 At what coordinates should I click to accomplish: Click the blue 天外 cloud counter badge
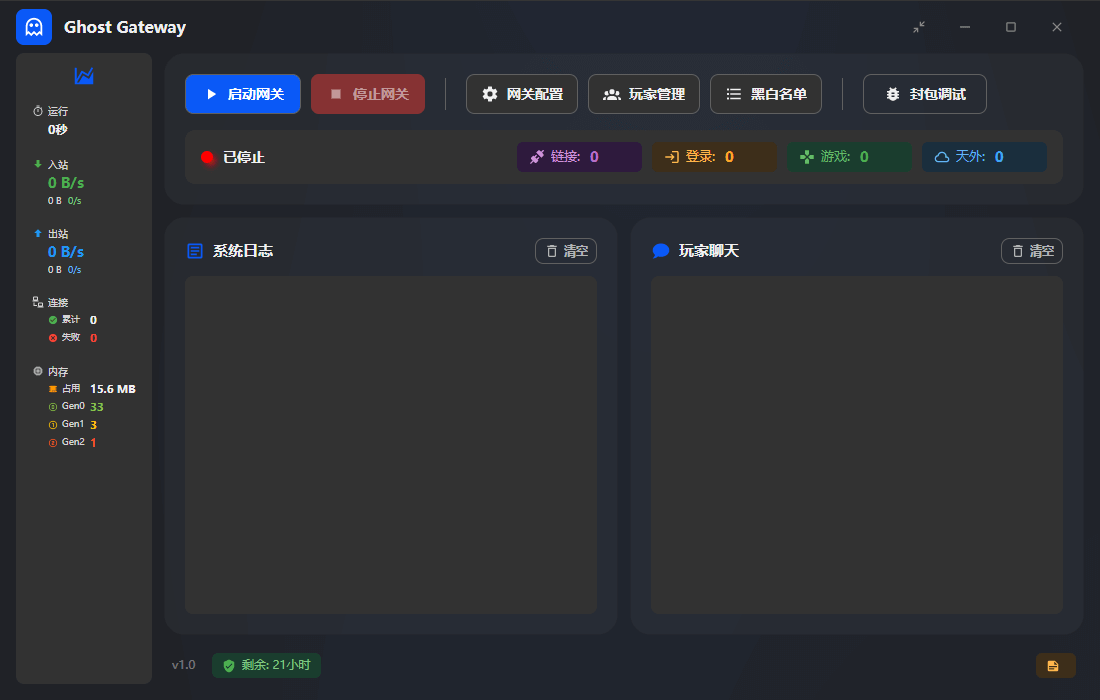point(984,157)
